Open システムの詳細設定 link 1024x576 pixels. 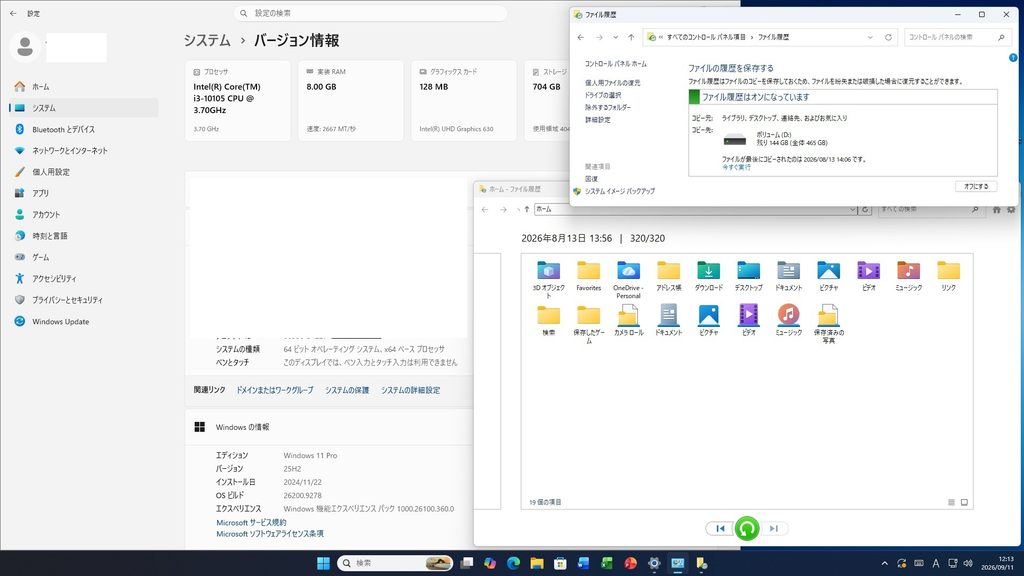410,390
